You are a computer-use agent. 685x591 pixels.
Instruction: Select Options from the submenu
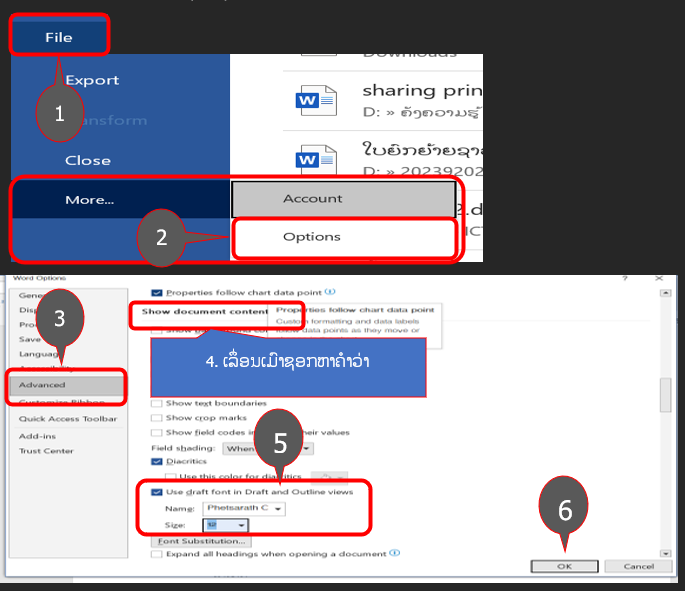click(312, 237)
